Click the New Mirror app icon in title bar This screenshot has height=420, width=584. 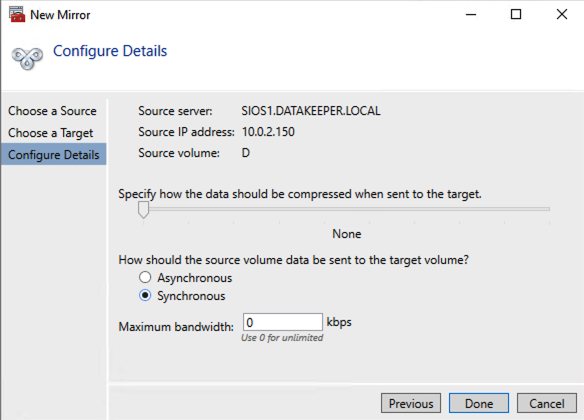[x=17, y=15]
